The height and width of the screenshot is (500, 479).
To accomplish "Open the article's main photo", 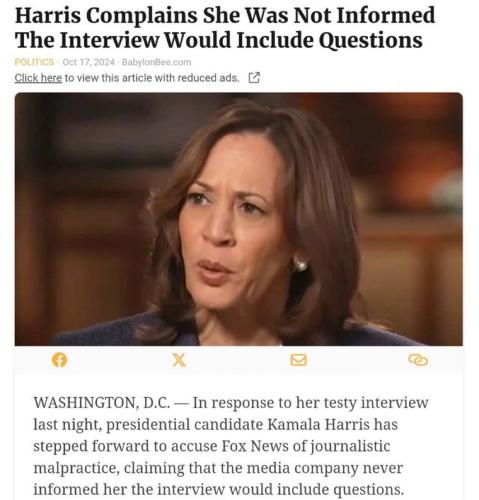I will coord(239,219).
